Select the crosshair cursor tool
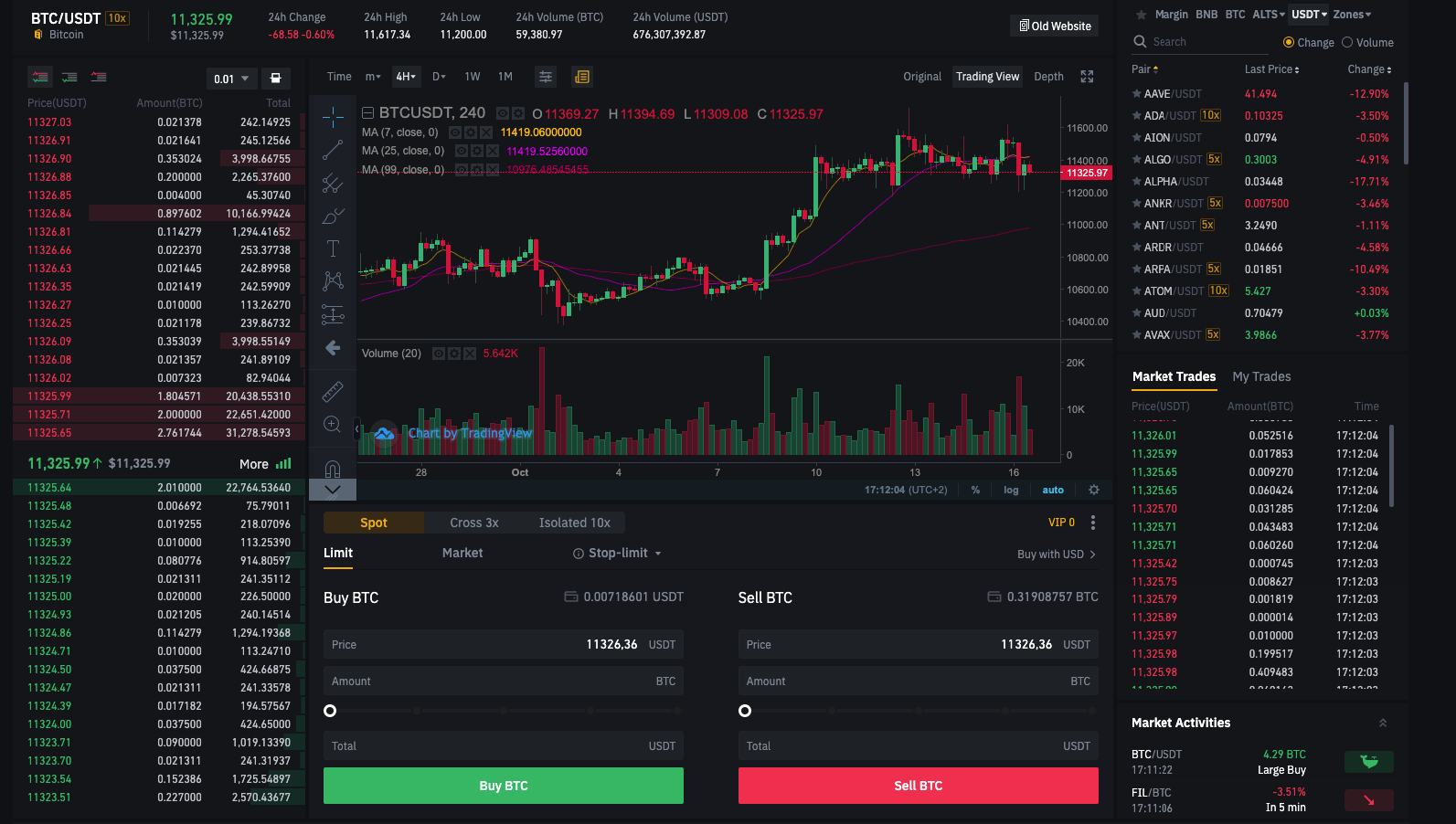 point(333,117)
